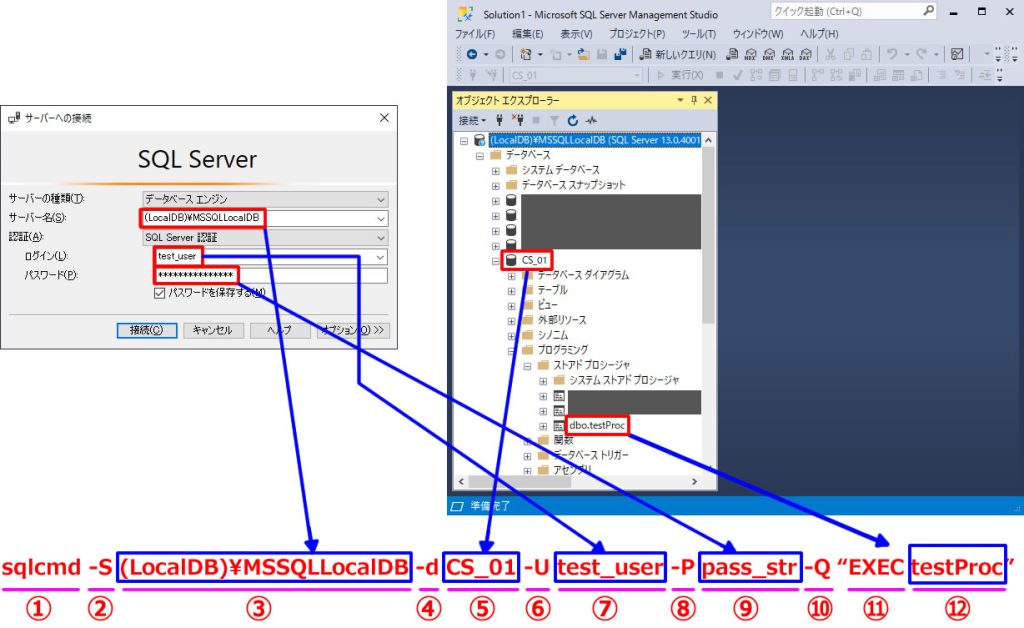Click the 新しいクエリ (New Query) toolbar button

pos(678,54)
